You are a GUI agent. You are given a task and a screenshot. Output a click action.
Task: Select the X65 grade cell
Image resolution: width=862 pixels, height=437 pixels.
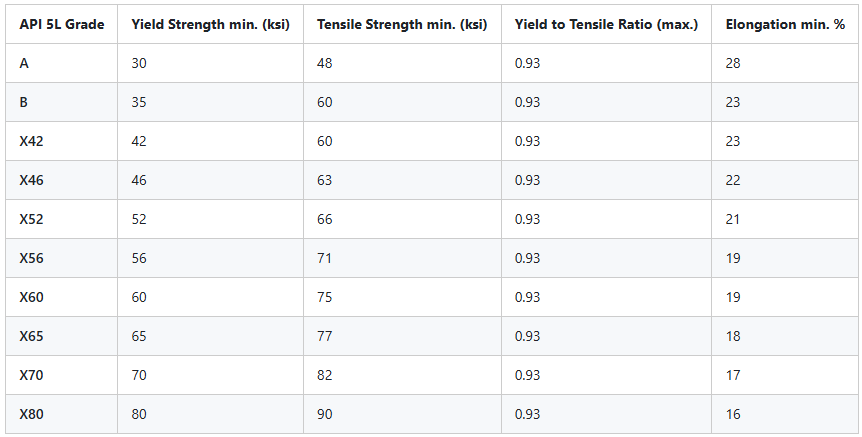coord(31,336)
